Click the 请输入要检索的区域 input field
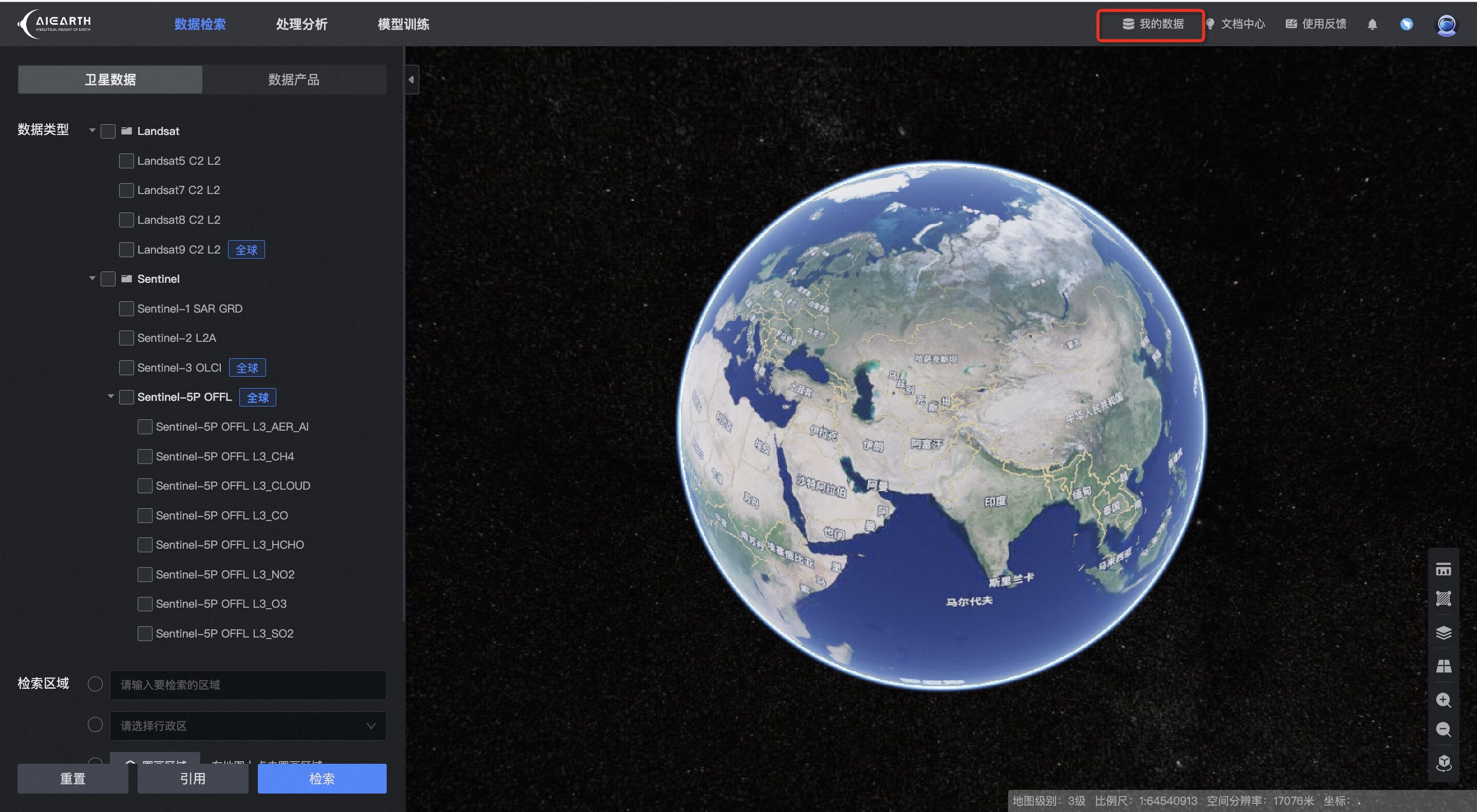Viewport: 1477px width, 812px height. tap(248, 685)
